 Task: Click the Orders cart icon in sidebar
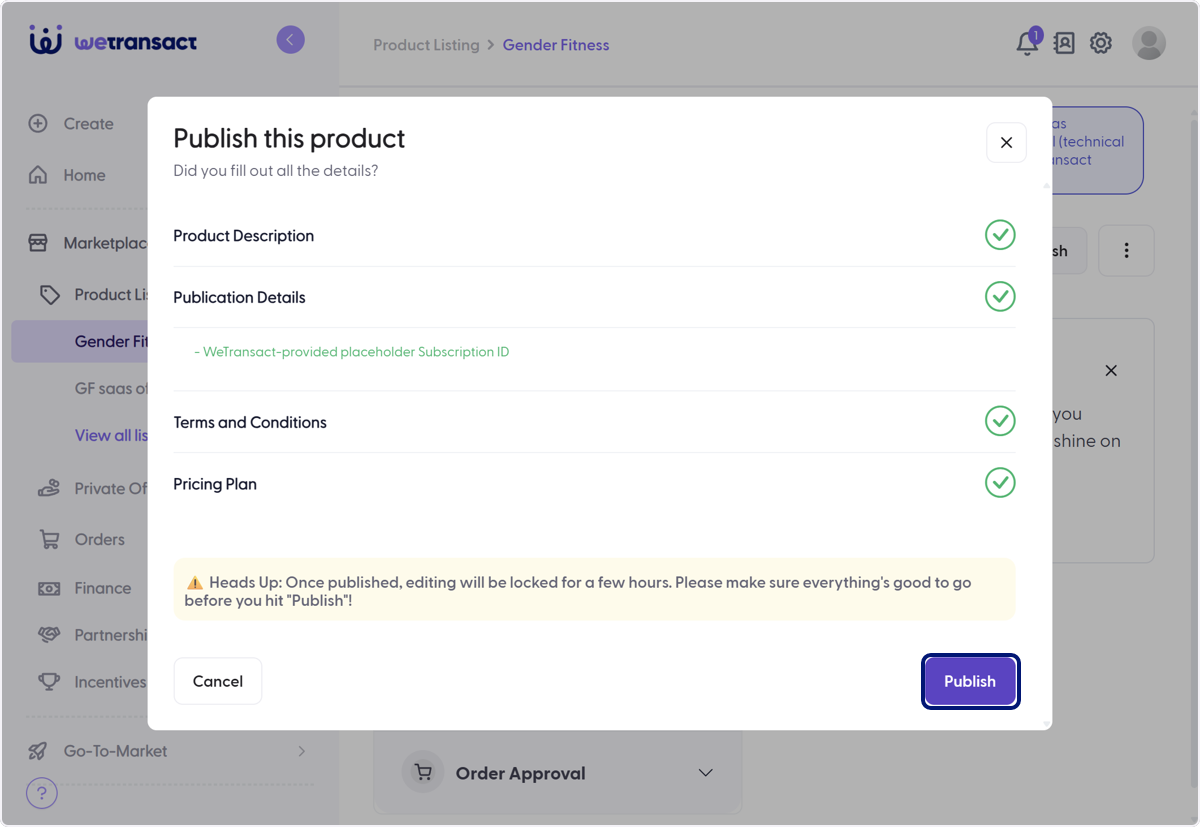[49, 539]
